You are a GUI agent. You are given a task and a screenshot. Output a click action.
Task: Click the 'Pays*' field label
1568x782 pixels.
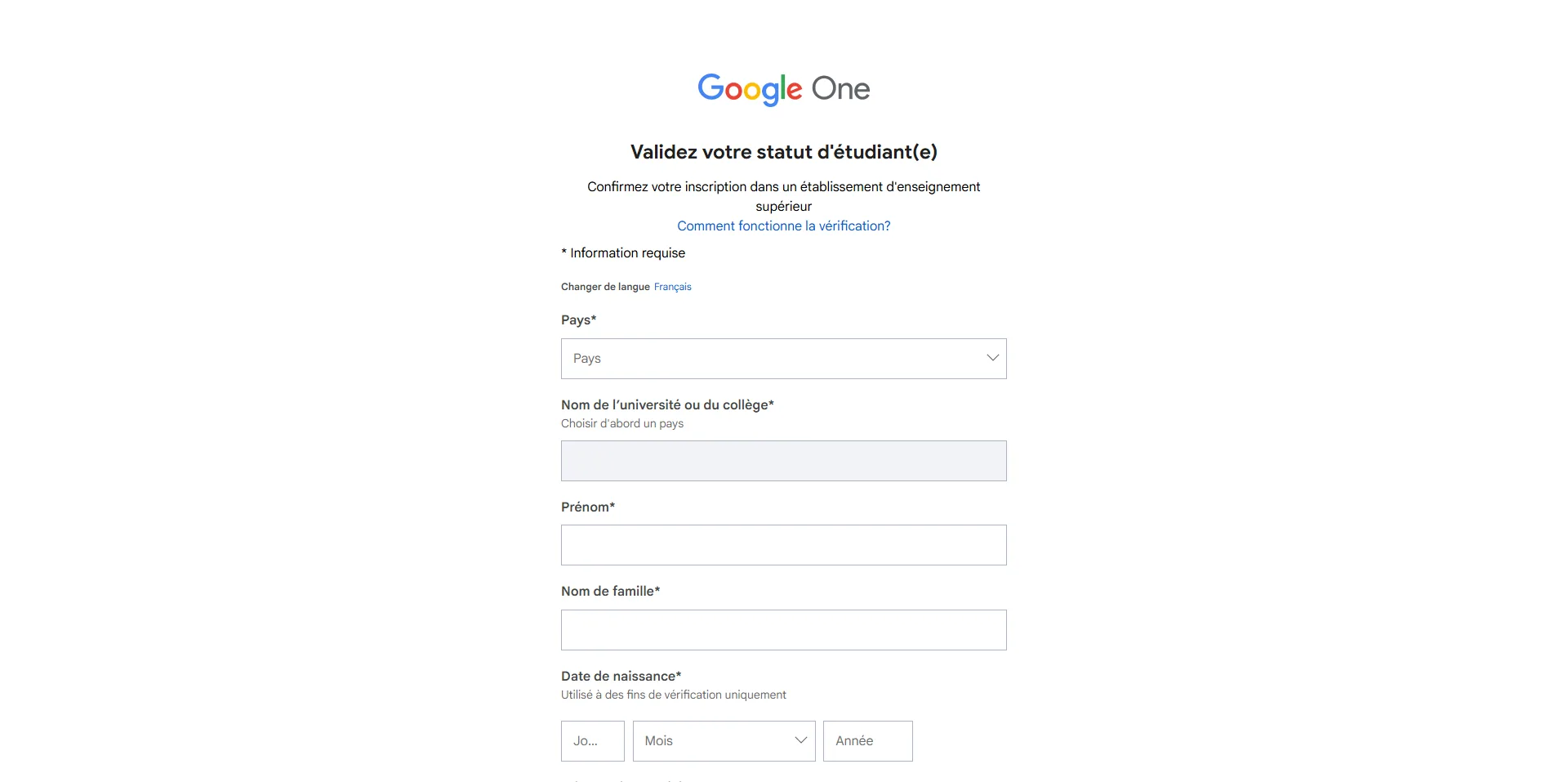578,320
